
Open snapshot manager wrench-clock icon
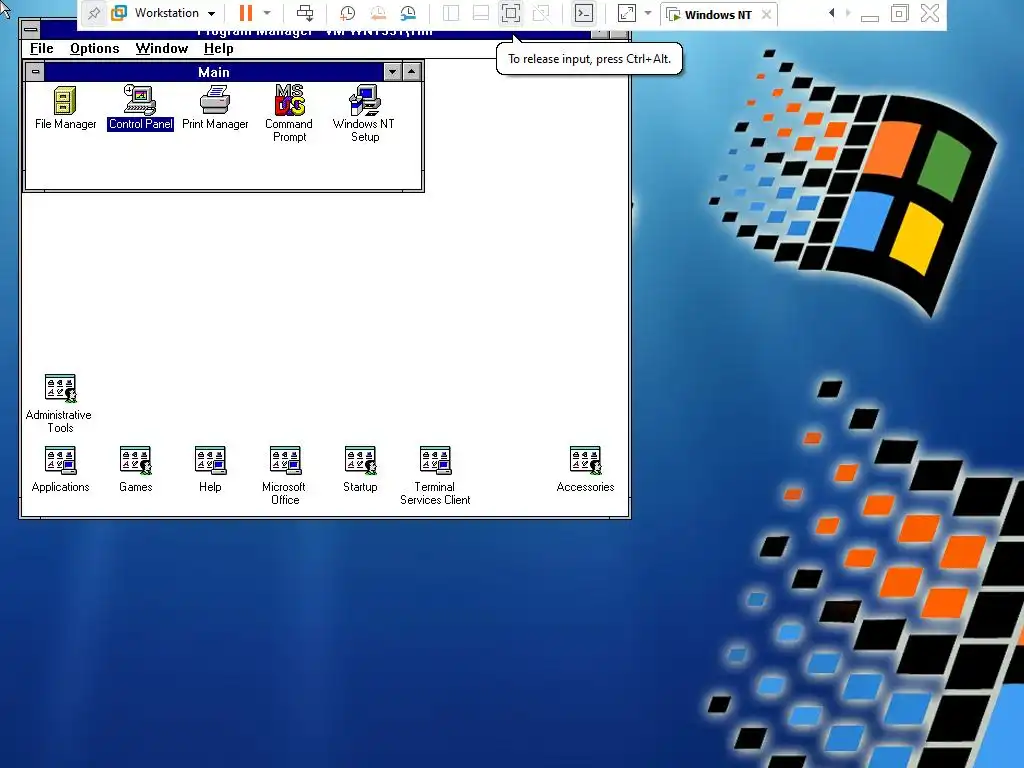coord(408,13)
